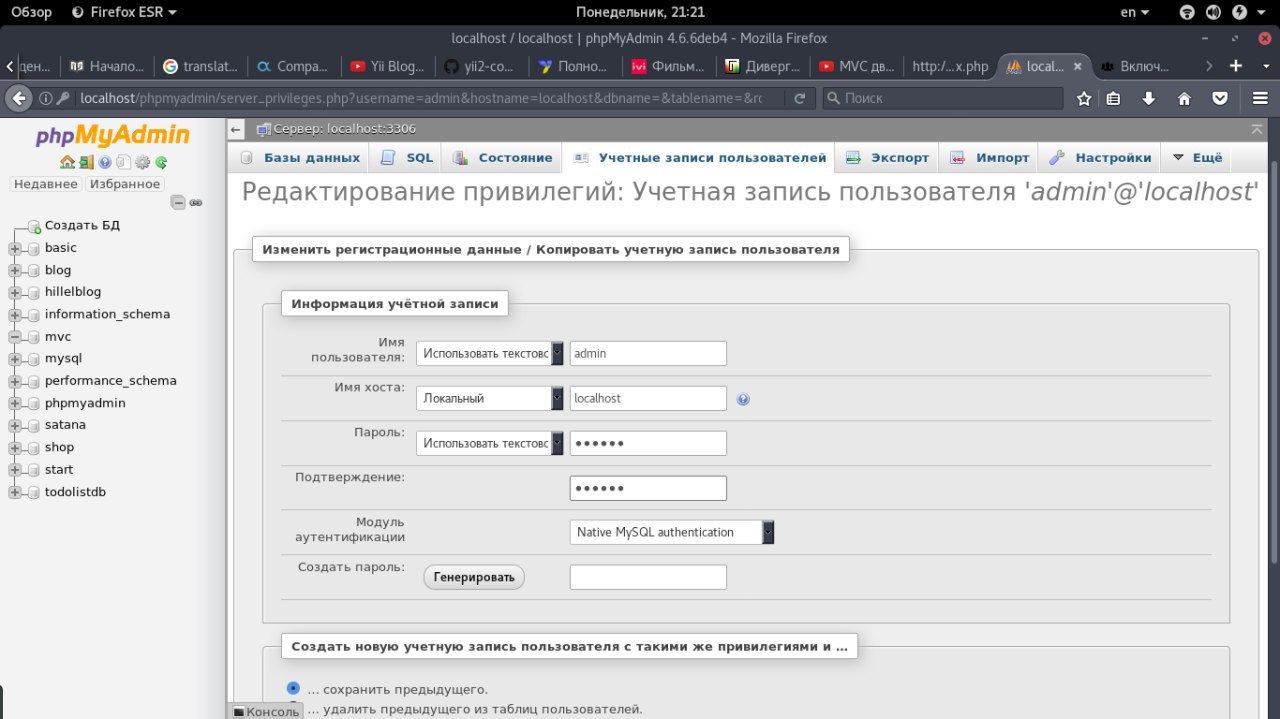Show the list of all browser tabs
This screenshot has width=1280, height=719.
coord(1264,66)
